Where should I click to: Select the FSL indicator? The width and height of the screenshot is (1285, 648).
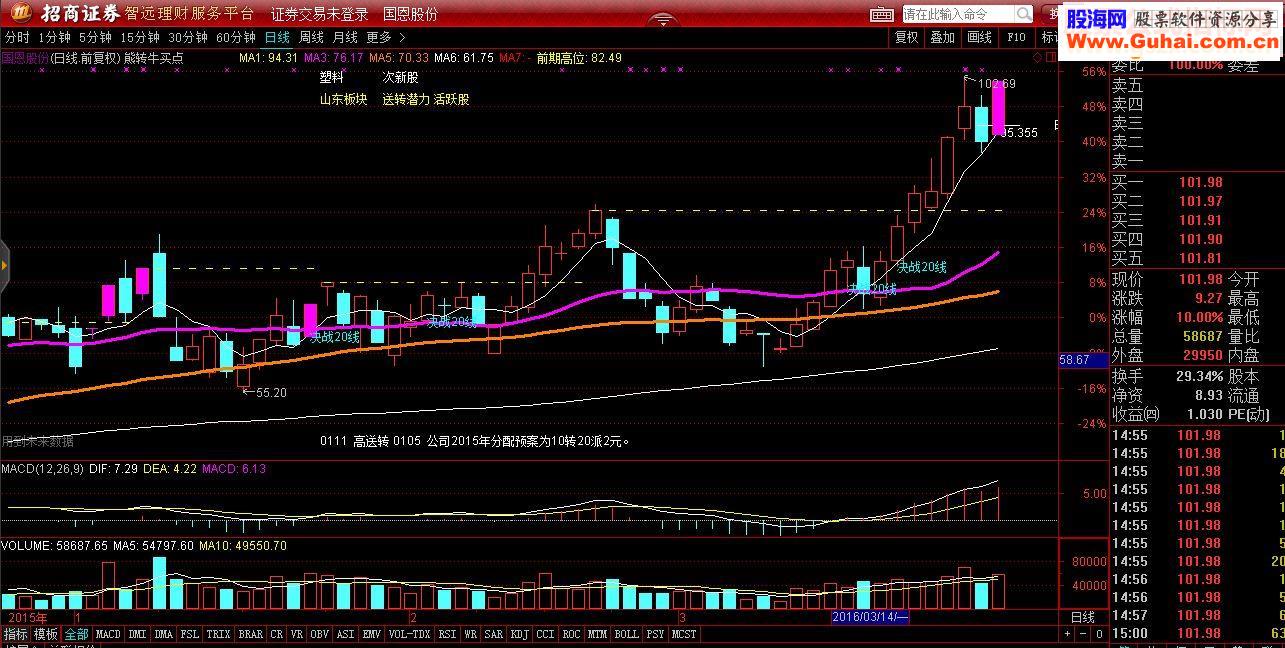point(190,634)
